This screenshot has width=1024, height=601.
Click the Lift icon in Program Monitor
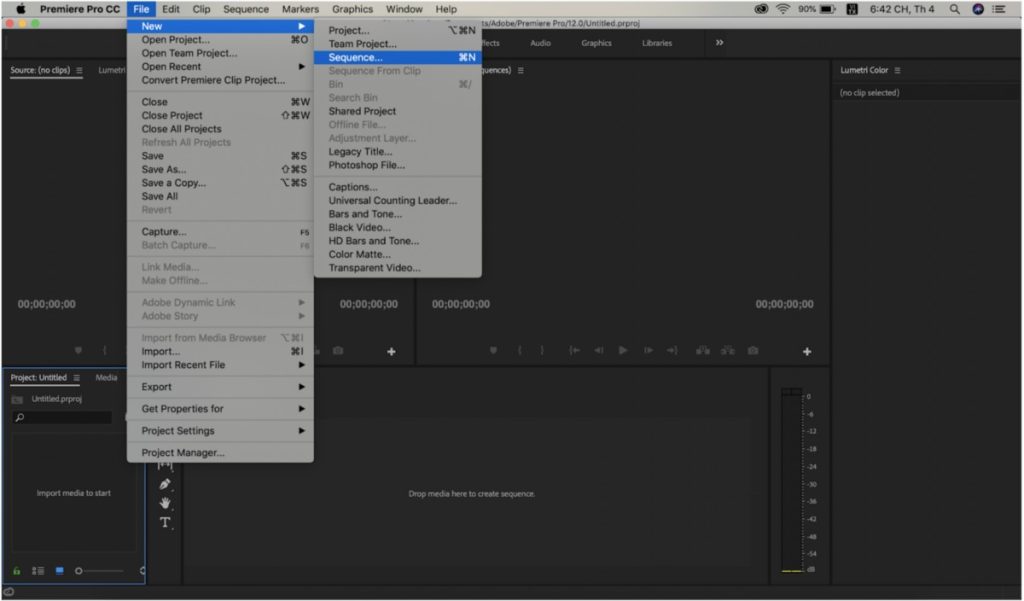(703, 351)
